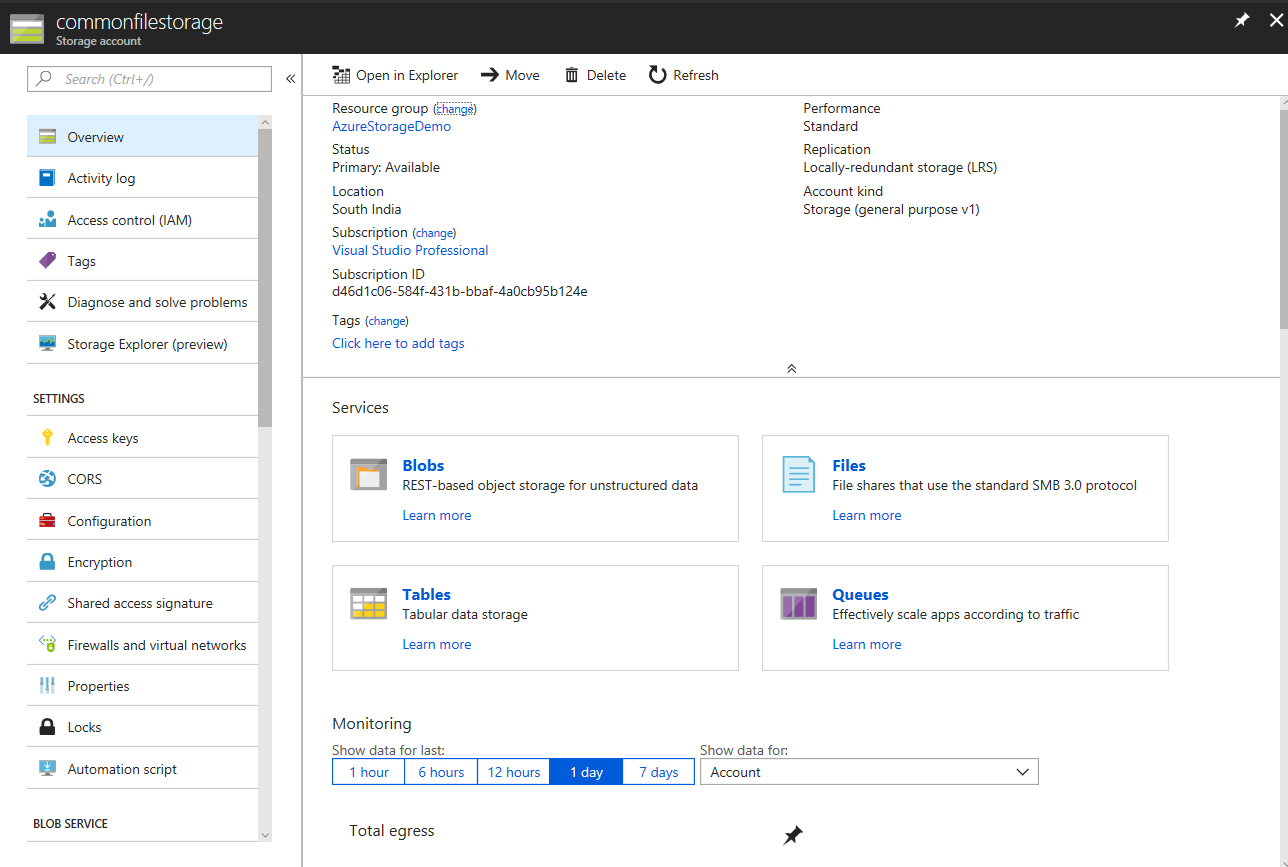Screen dimensions: 1288x867
Task: Open the Activity log menu item
Action: (x=142, y=178)
